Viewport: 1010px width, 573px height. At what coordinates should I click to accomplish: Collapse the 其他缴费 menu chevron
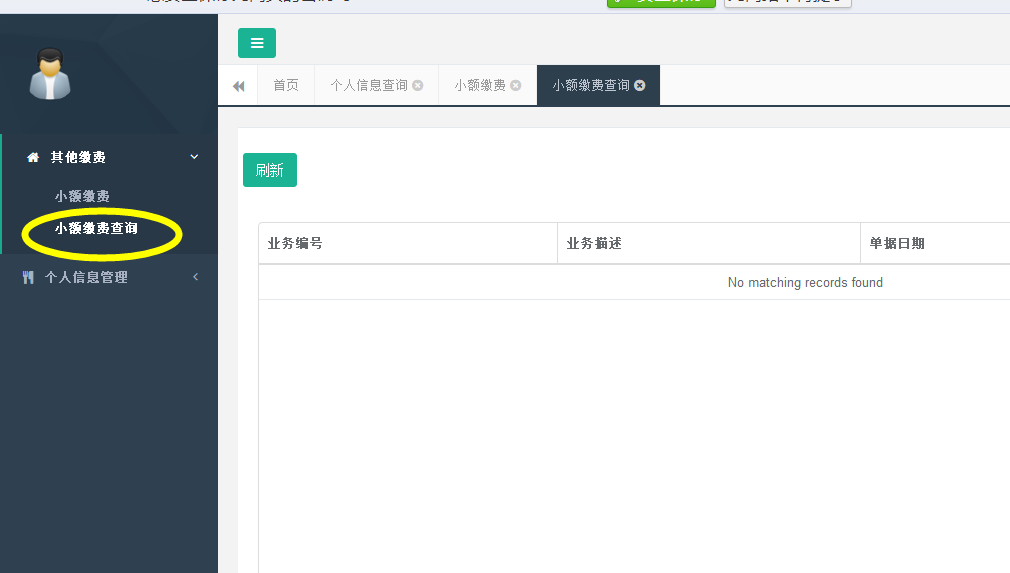[194, 157]
